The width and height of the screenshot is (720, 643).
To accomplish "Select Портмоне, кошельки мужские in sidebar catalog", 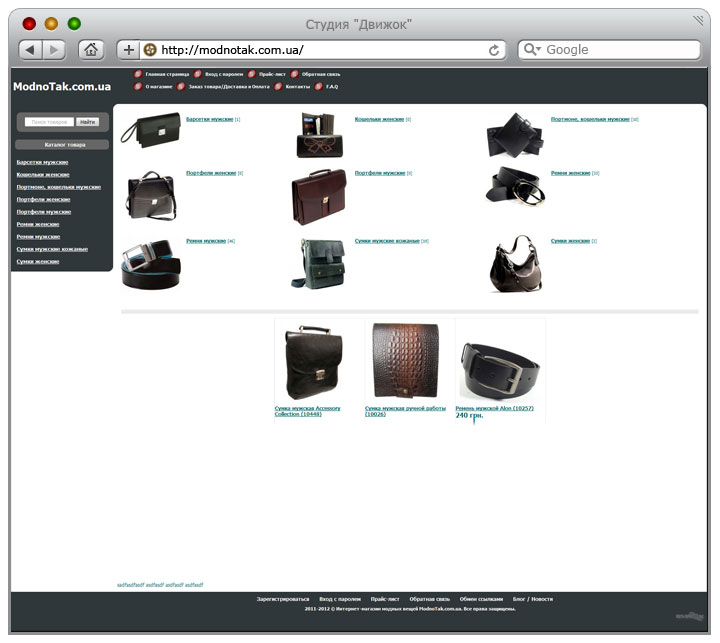I will tap(59, 187).
